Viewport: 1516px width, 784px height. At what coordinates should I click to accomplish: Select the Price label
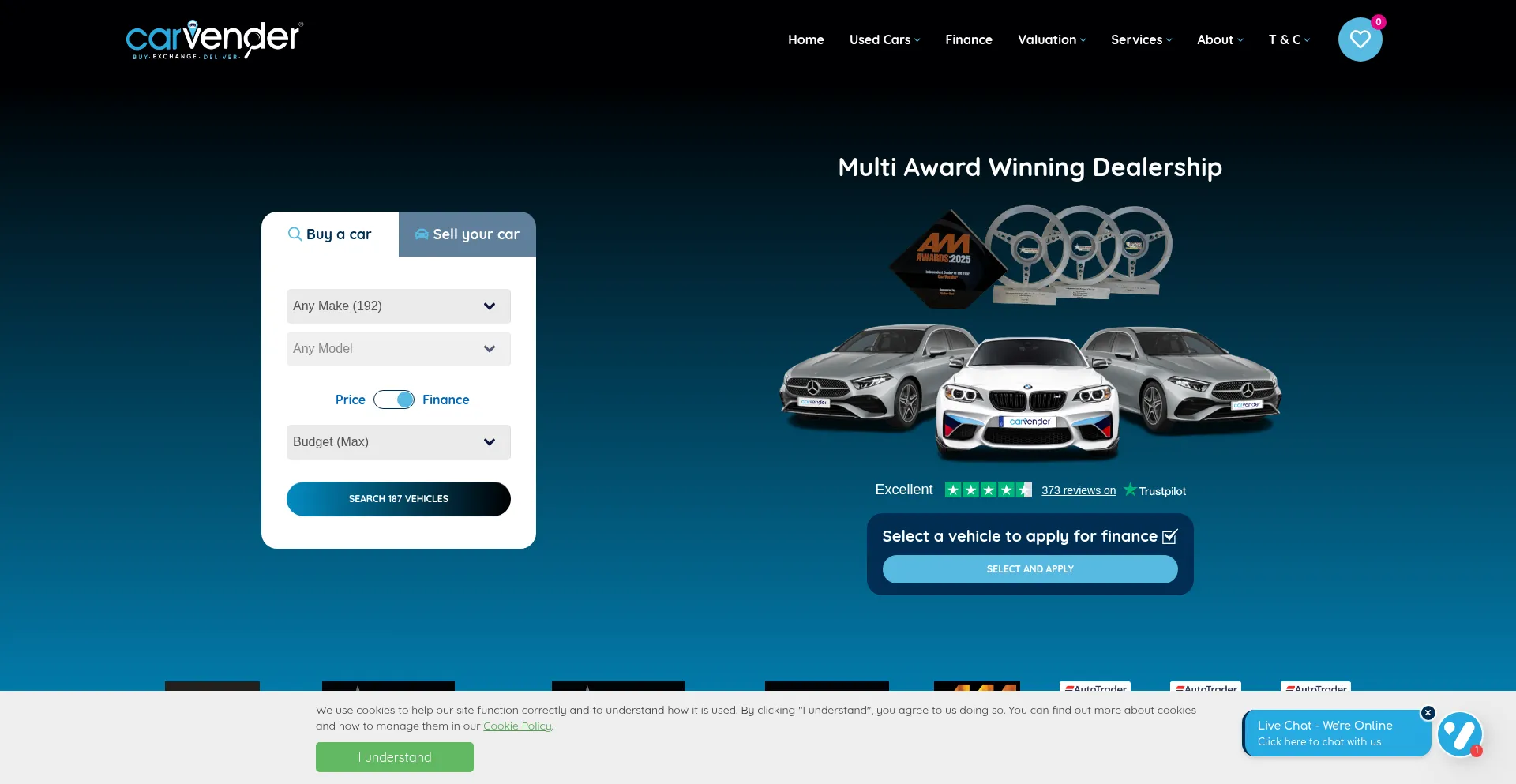coord(351,400)
